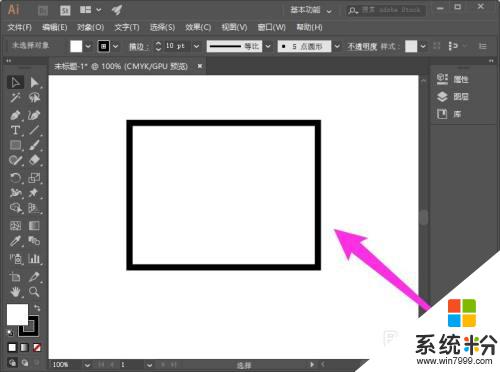Select the Scale tool
Screen dimensions: 500x372
34,178
